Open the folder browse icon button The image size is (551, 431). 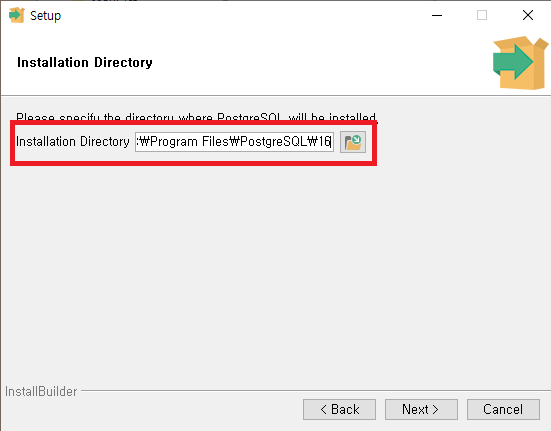pos(353,142)
